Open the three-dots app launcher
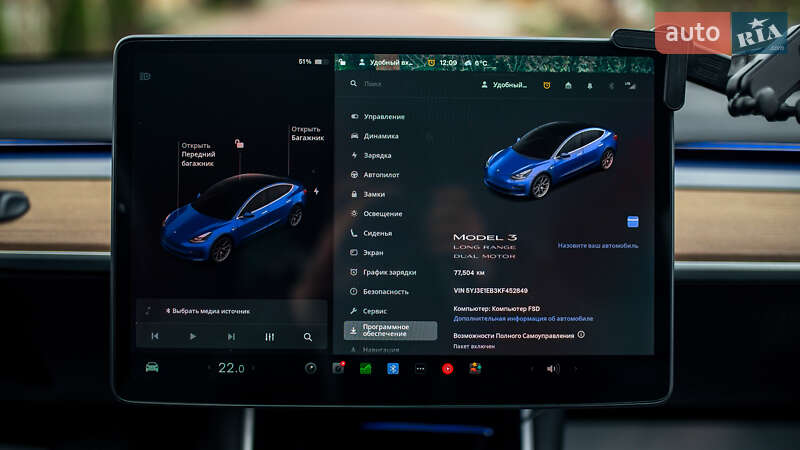The image size is (800, 450). pyautogui.click(x=420, y=368)
